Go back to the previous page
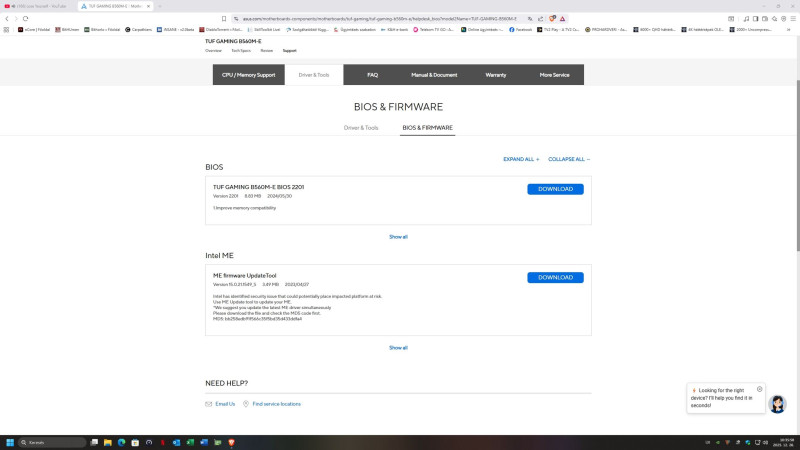This screenshot has width=800, height=450. tap(7, 18)
